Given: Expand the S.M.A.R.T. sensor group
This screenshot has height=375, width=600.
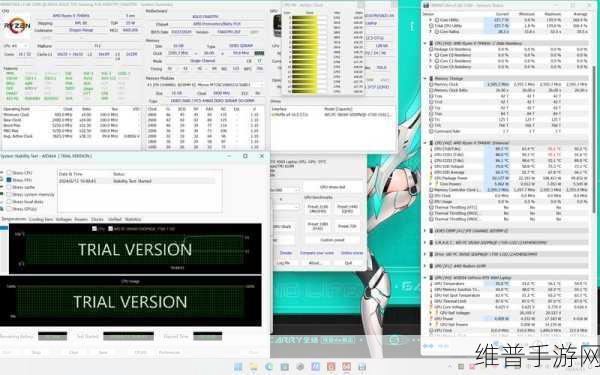Looking at the screenshot, I should point(425,243).
